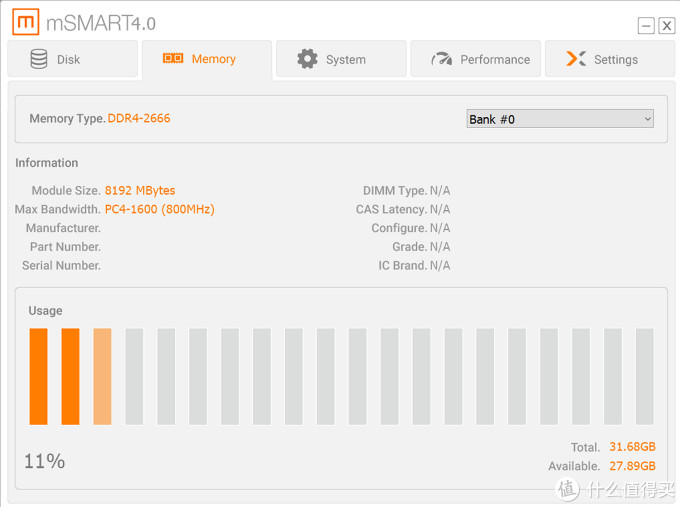The height and width of the screenshot is (507, 680).
Task: Click the last gray usage bar
Action: pos(644,376)
